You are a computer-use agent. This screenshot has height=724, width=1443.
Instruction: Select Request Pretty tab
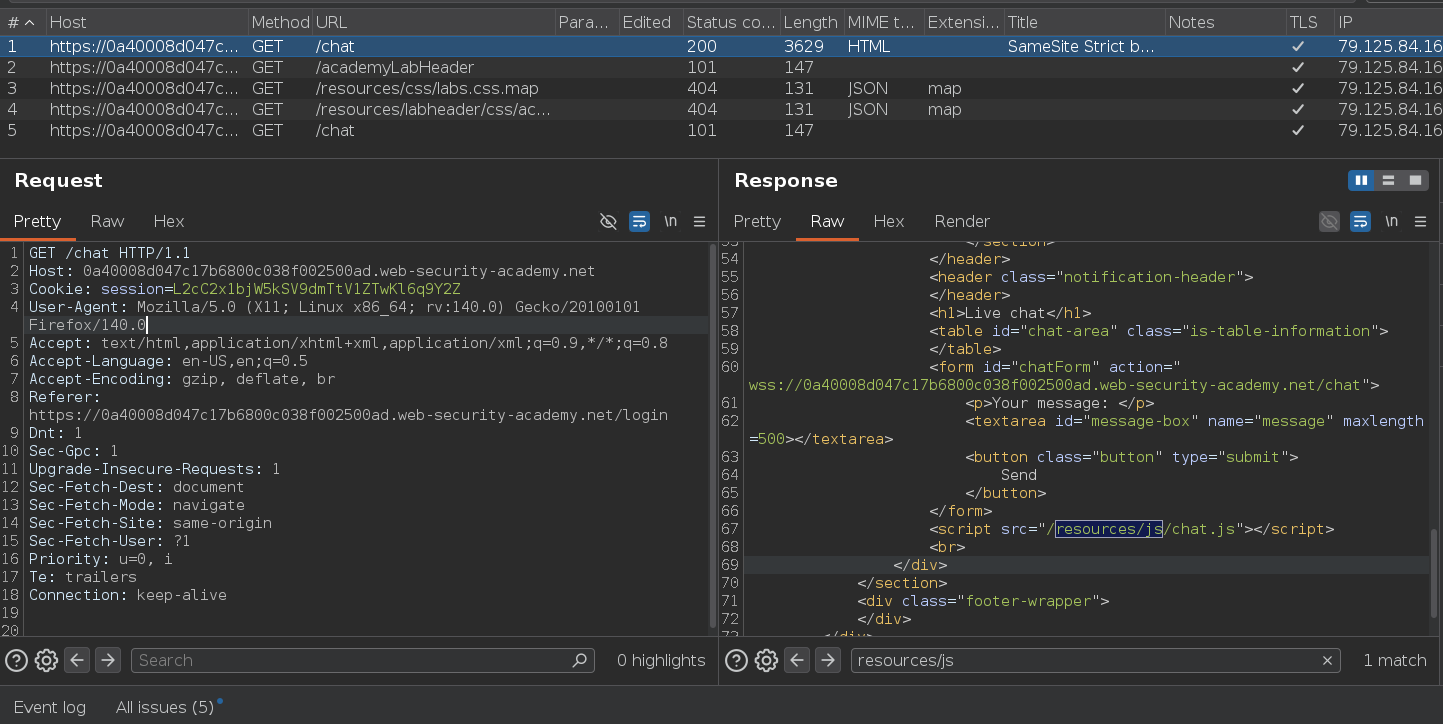click(x=37, y=221)
